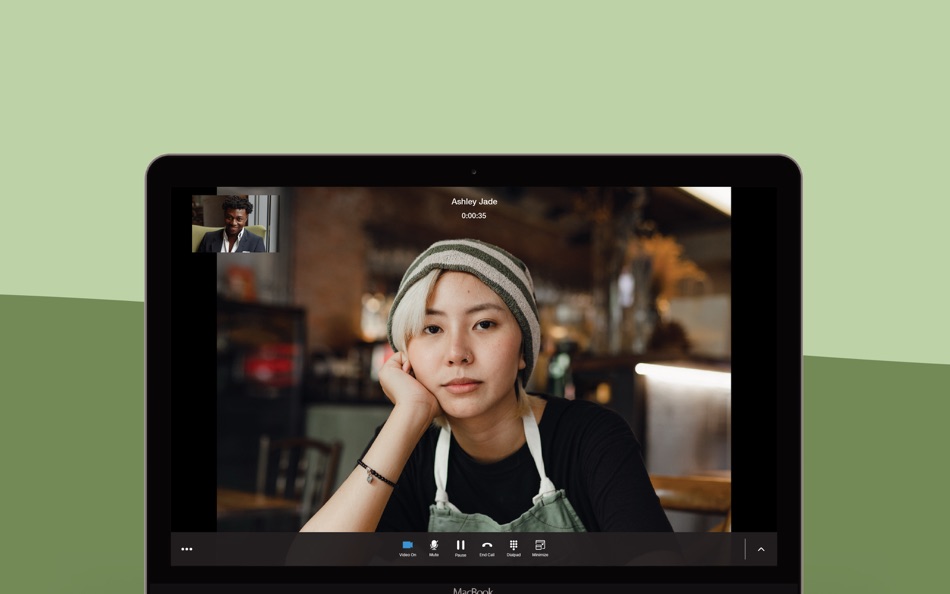Viewport: 950px width, 594px height.
Task: Toggle the Video On camera button
Action: coord(408,548)
